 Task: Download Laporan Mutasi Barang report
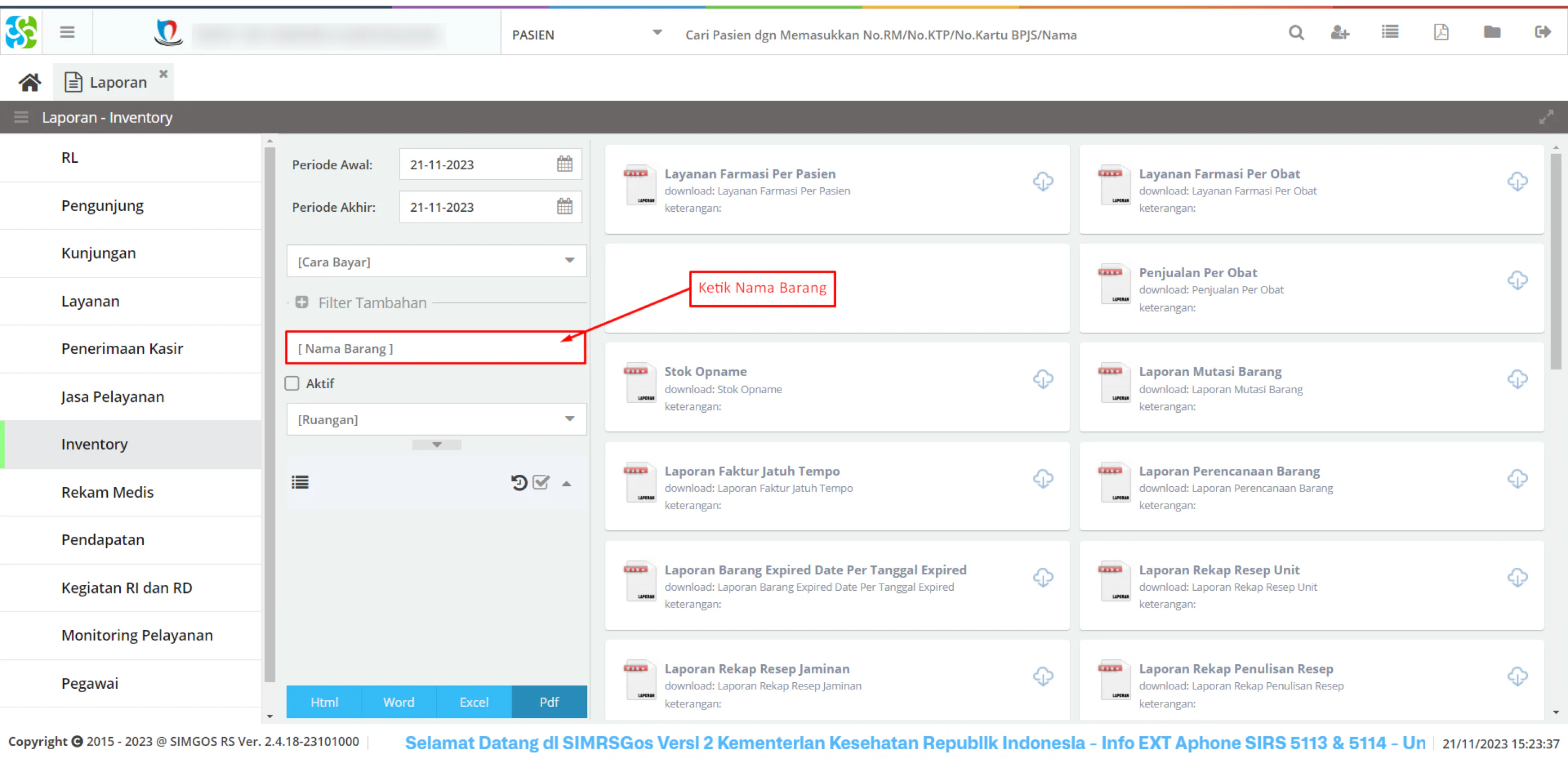(1517, 379)
